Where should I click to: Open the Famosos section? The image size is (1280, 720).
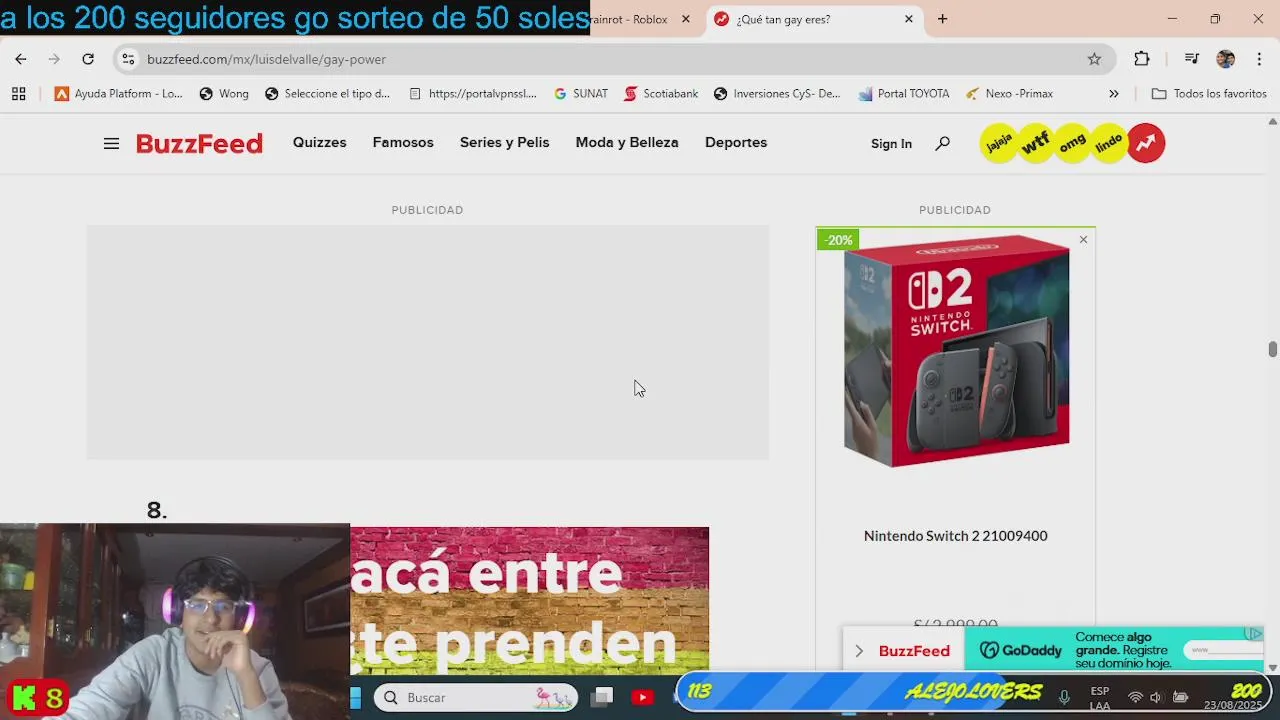click(x=403, y=142)
